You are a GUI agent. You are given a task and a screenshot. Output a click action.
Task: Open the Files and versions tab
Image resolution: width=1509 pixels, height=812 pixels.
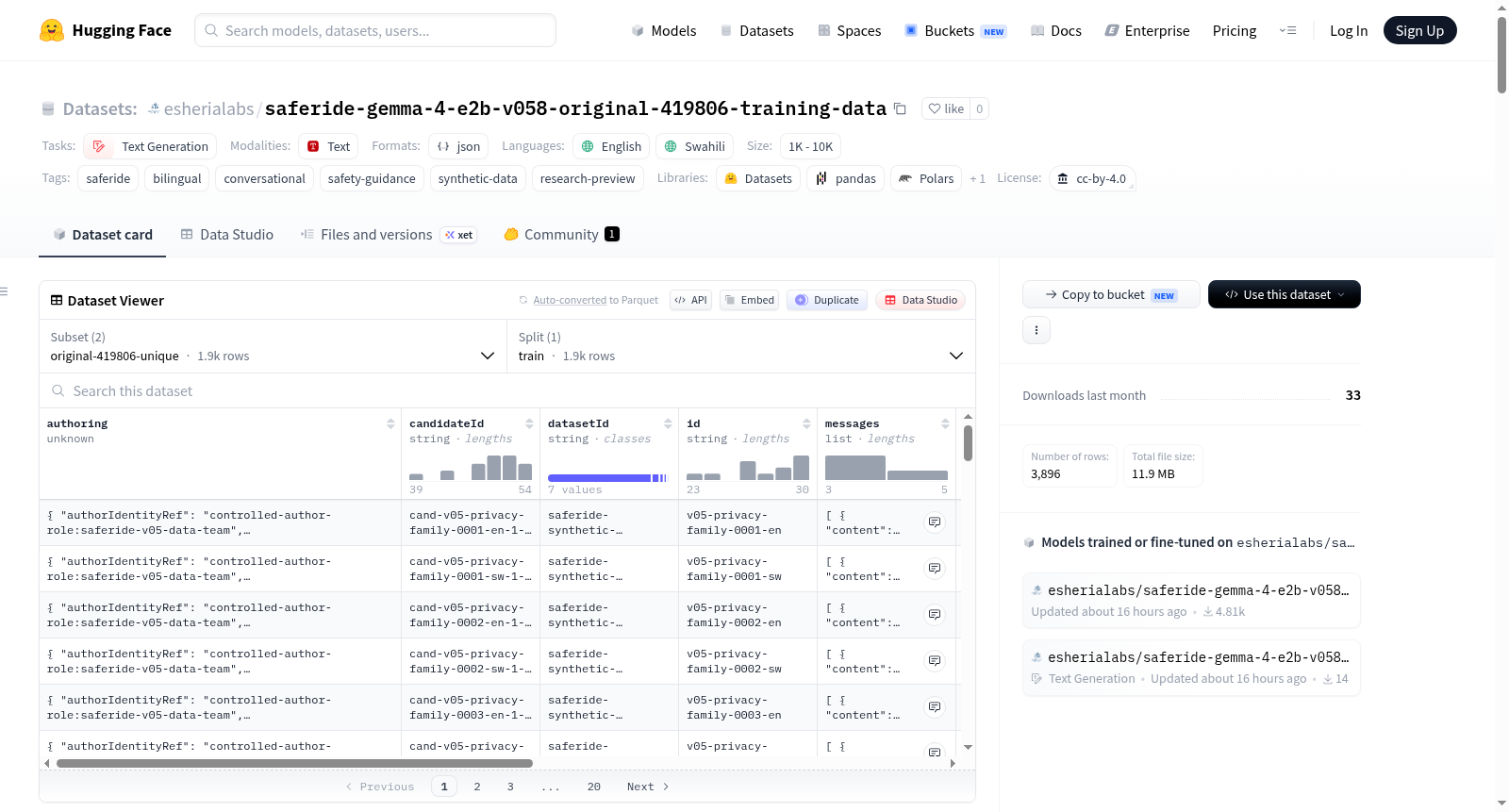pyautogui.click(x=389, y=234)
